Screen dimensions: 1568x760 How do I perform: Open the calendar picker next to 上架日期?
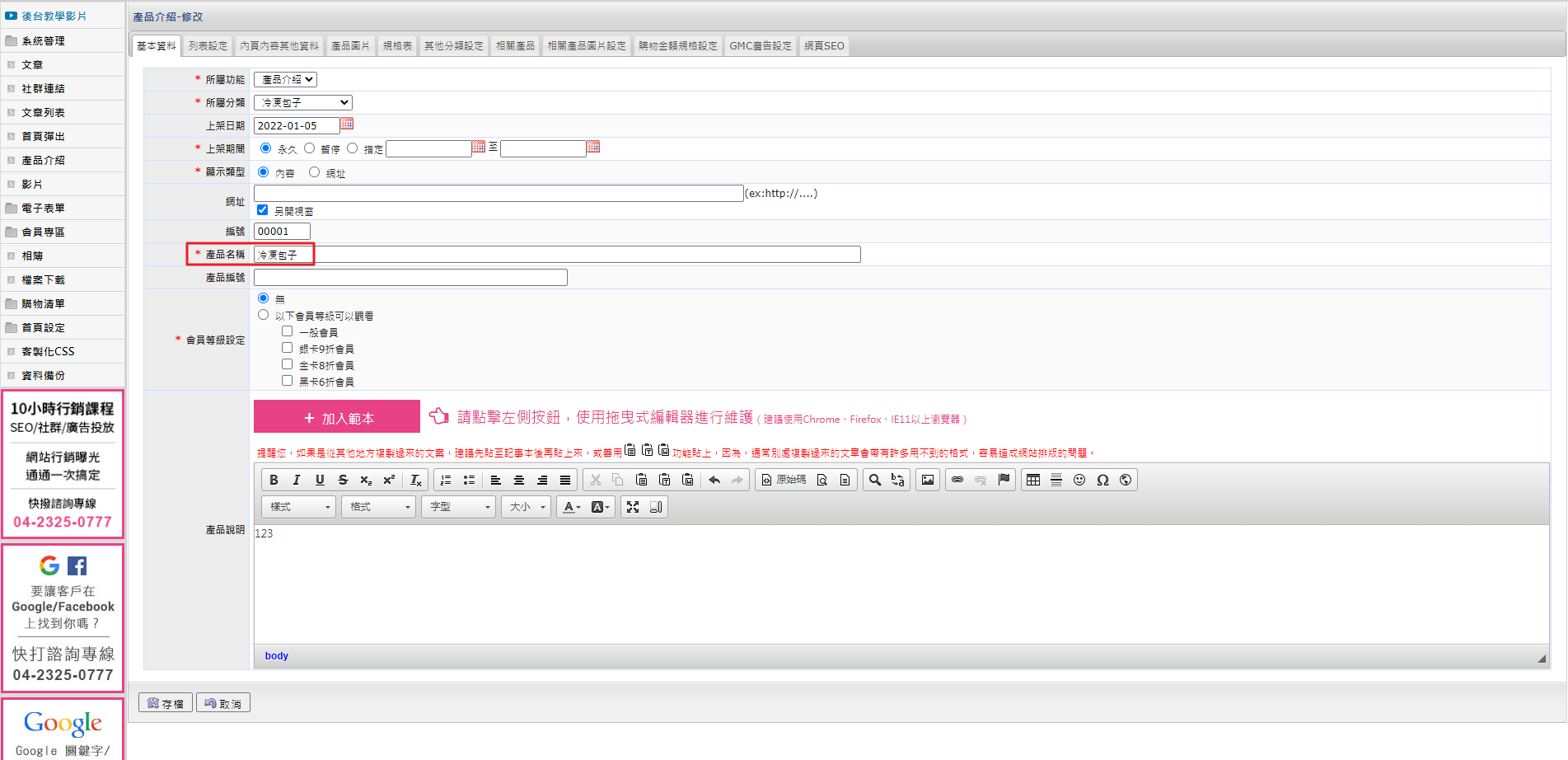[347, 124]
